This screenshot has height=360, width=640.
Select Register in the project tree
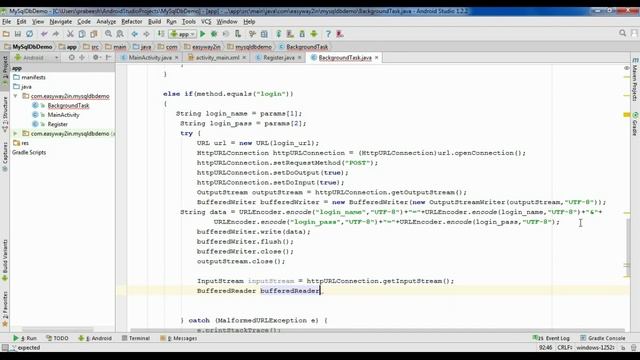click(x=58, y=124)
